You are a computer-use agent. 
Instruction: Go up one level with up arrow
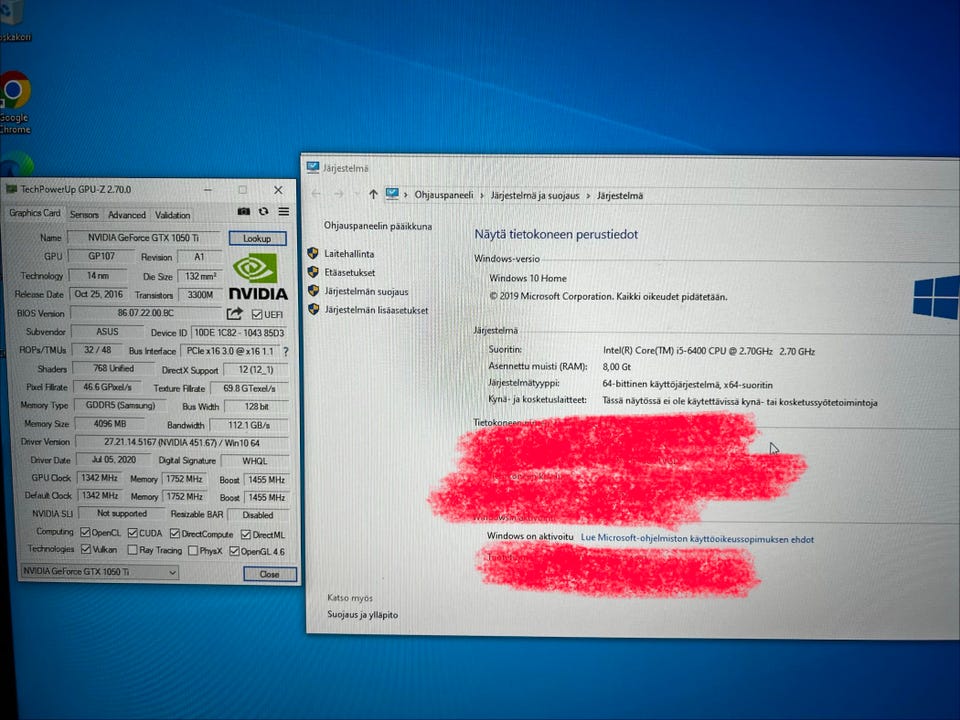point(373,194)
